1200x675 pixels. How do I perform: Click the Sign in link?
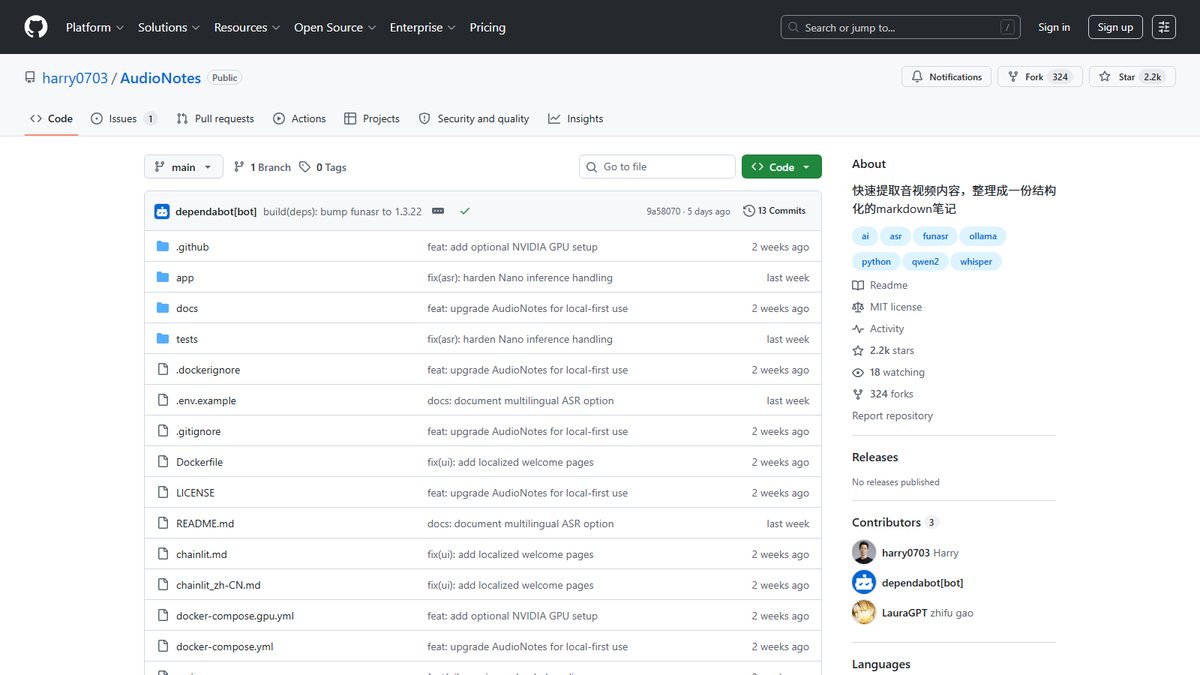tap(1054, 27)
